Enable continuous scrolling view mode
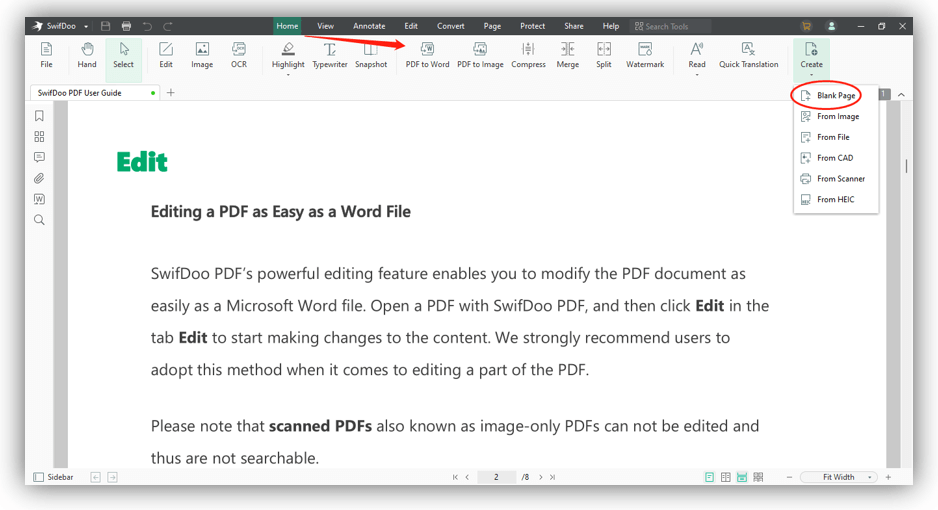Screen dimensions: 938x510 click(742, 477)
